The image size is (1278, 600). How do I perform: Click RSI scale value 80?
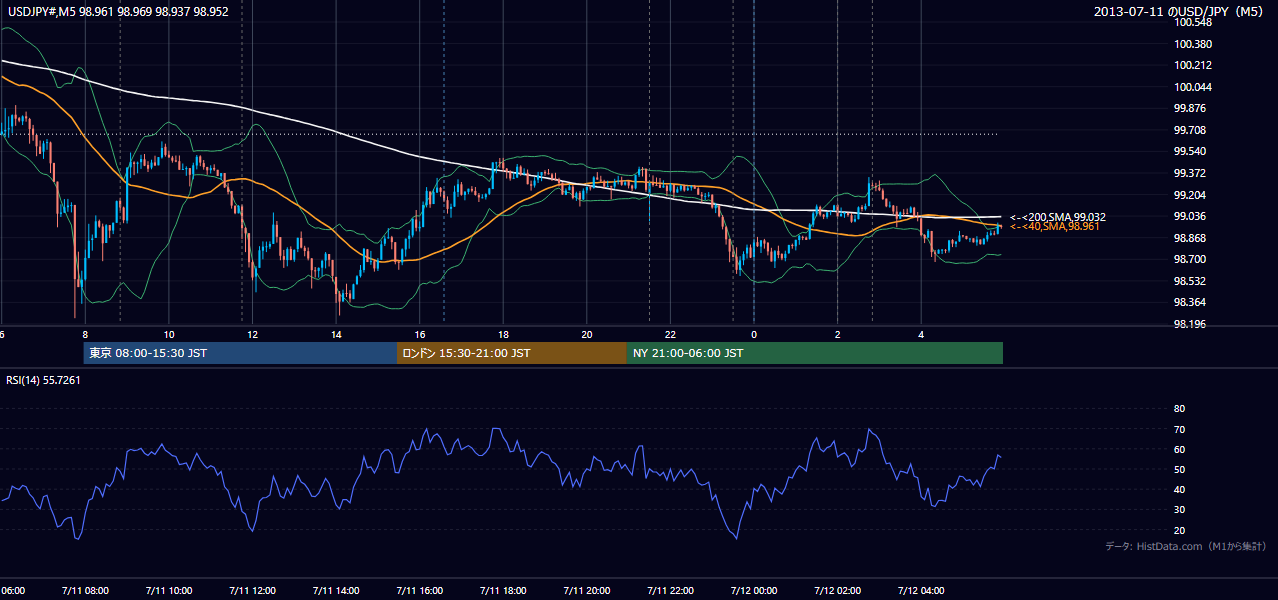pos(1179,409)
